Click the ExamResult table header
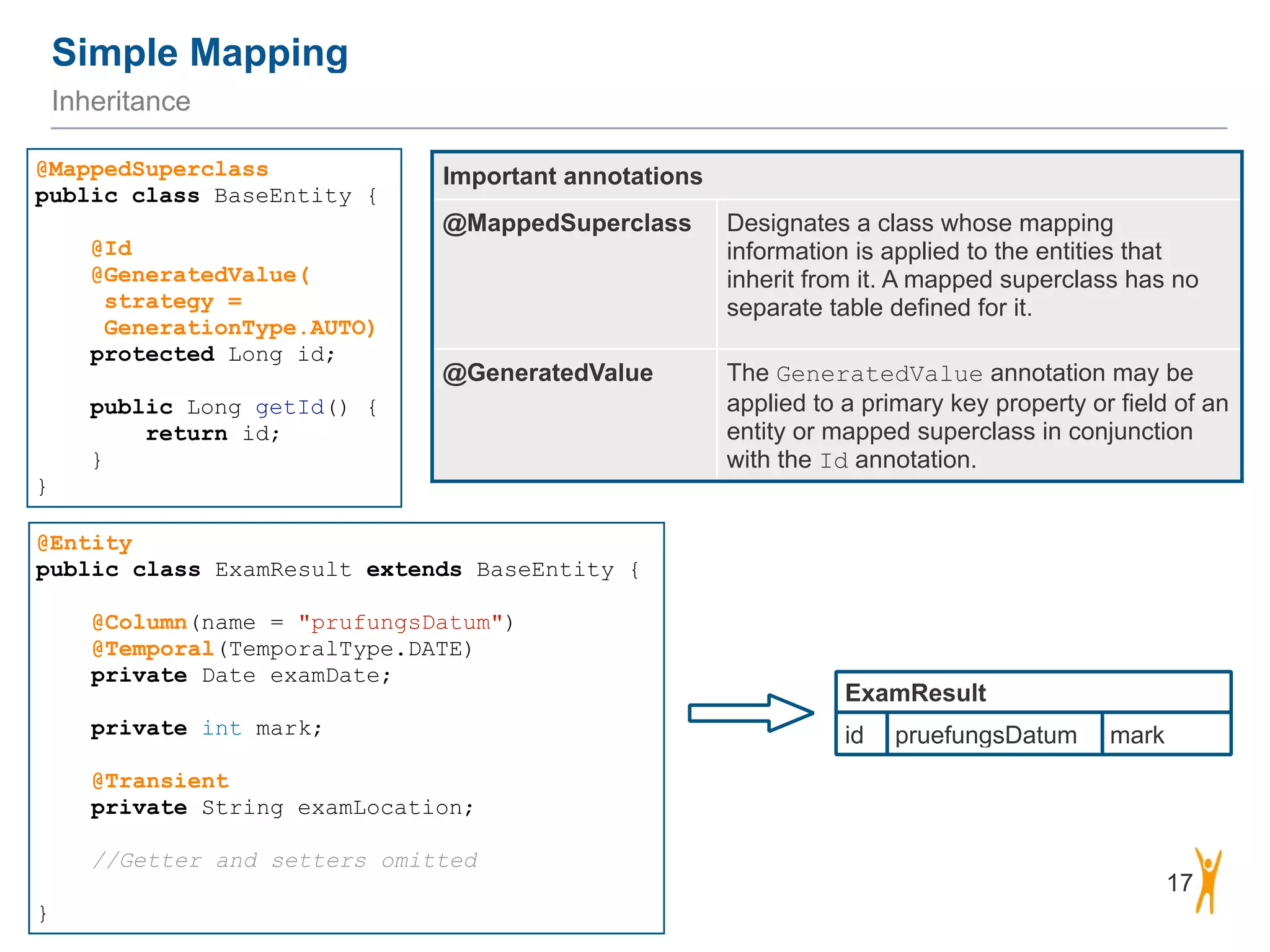The image size is (1270, 952). click(x=915, y=693)
